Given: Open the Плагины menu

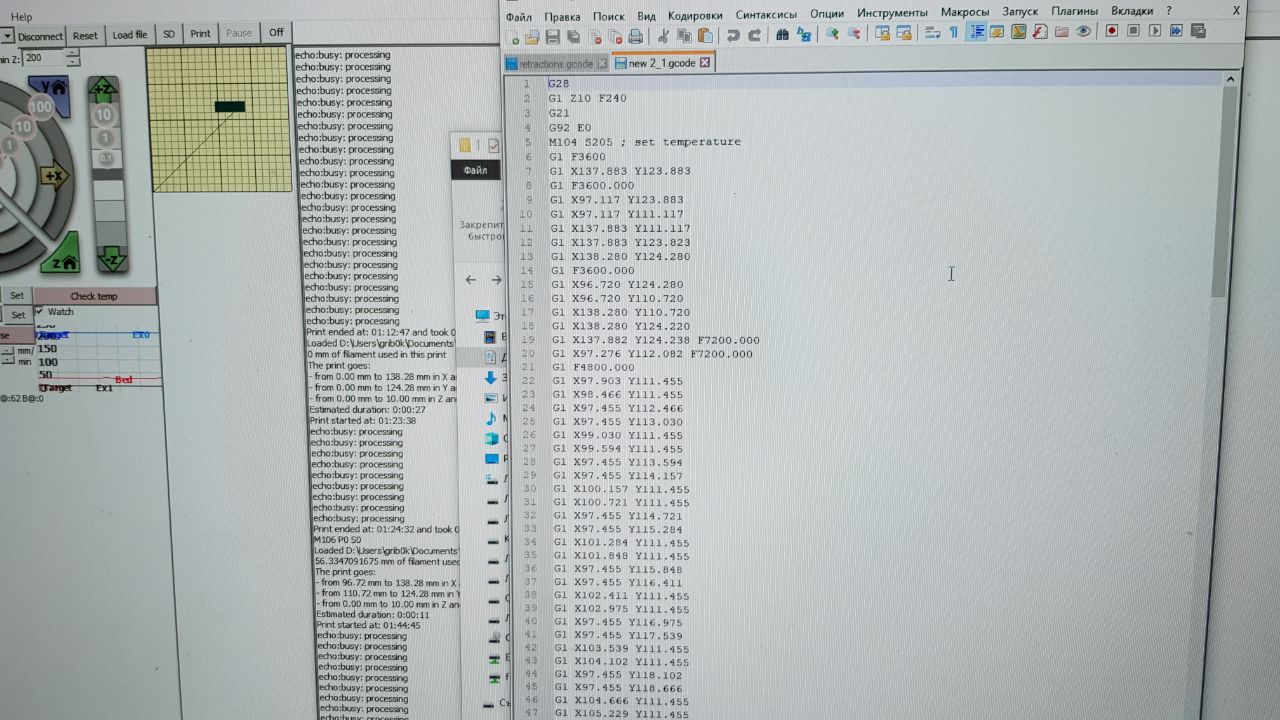Looking at the screenshot, I should 1074,11.
